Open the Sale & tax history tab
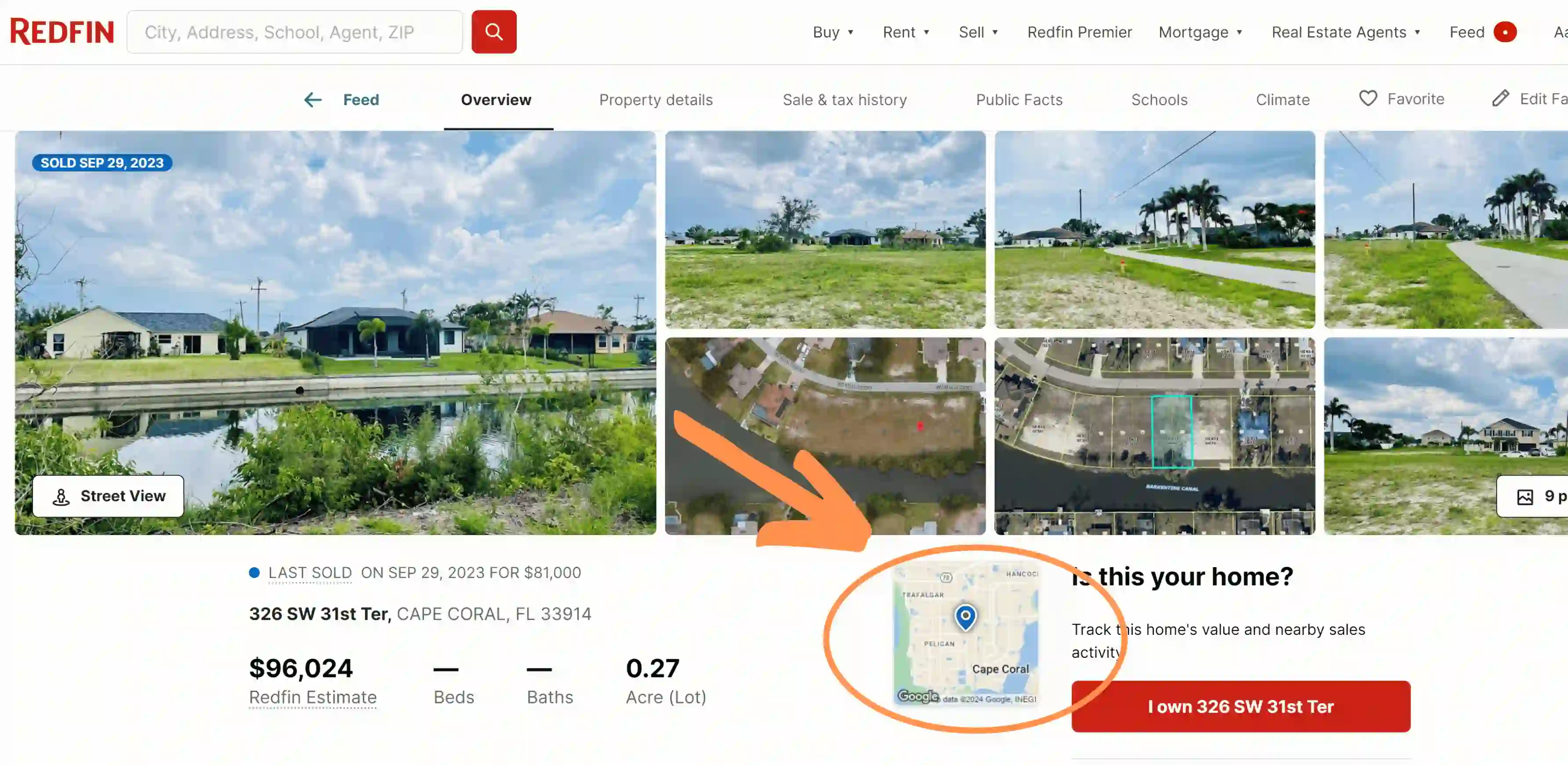Screen dimensions: 1568x765 tap(844, 100)
